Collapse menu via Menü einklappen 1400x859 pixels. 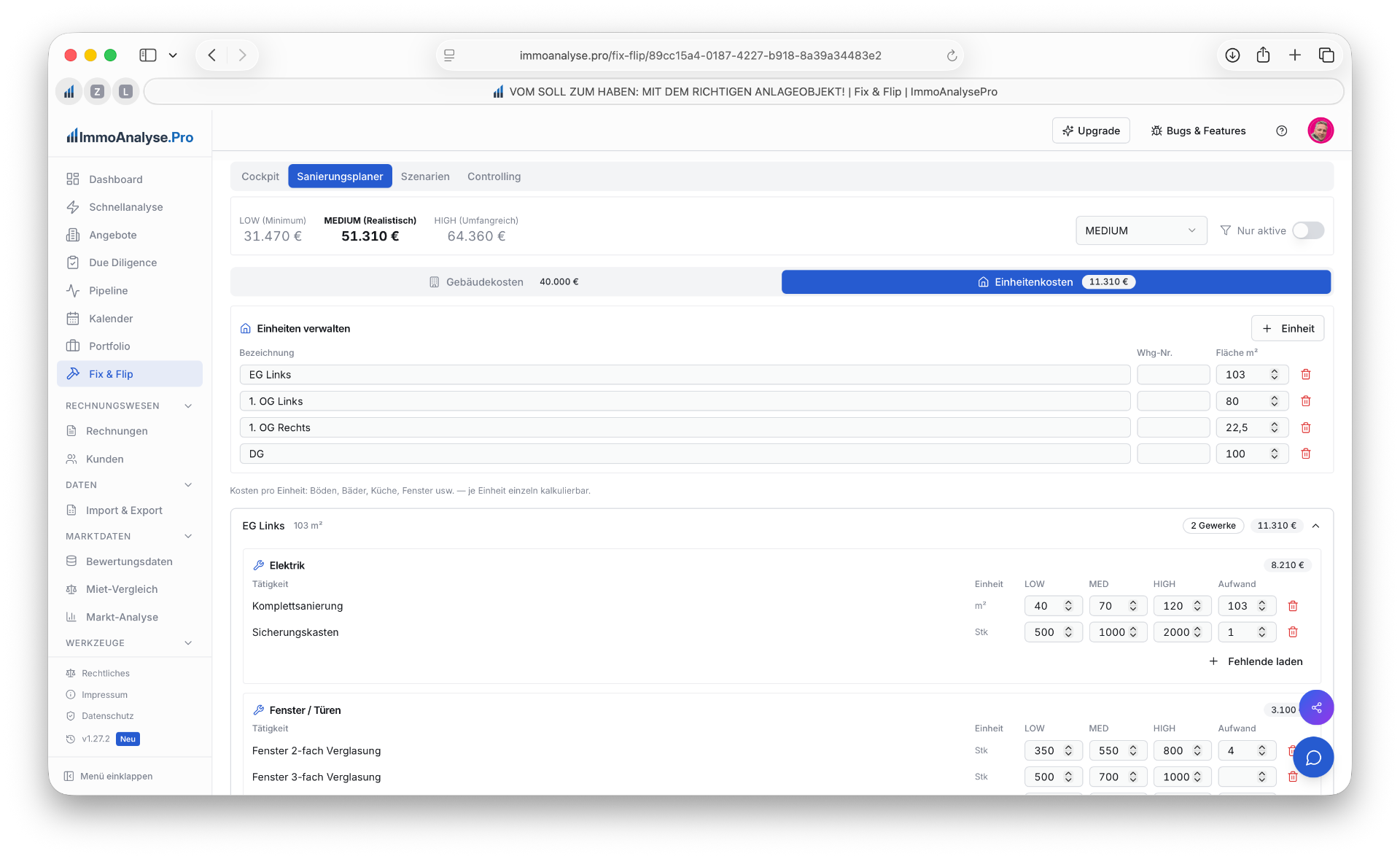click(x=108, y=777)
